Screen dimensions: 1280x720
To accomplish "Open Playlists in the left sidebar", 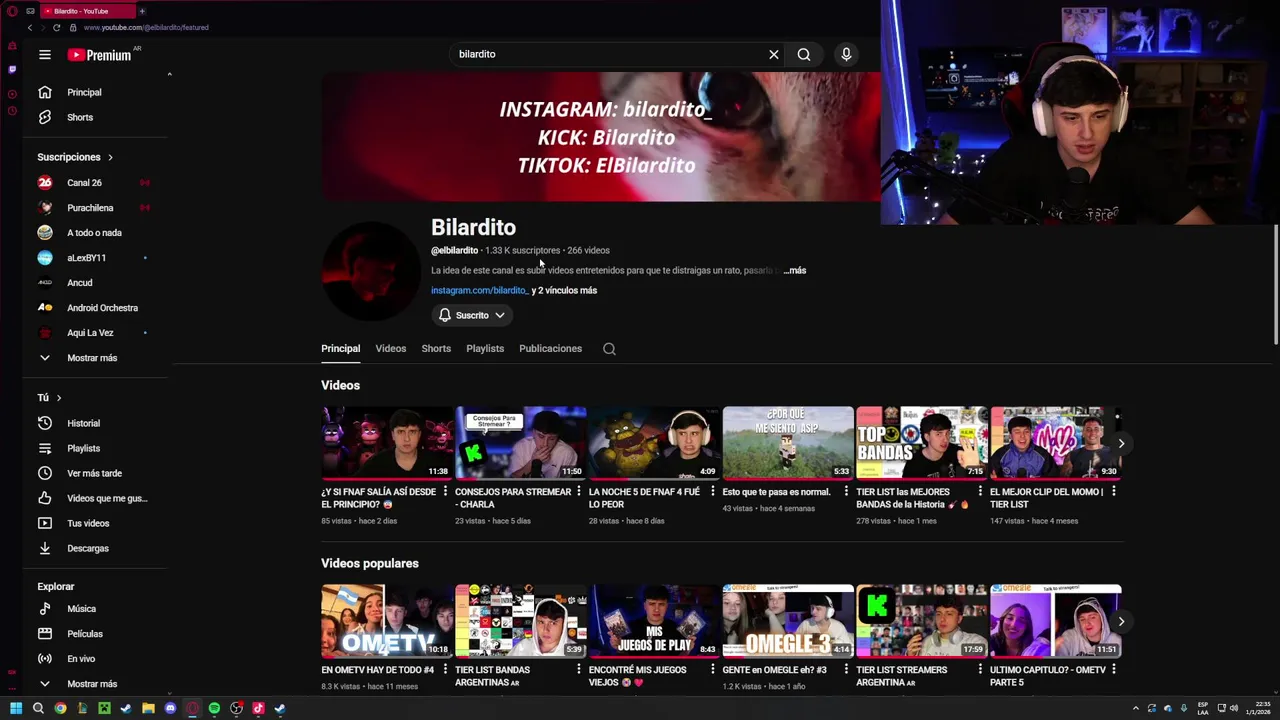I will coord(97,448).
